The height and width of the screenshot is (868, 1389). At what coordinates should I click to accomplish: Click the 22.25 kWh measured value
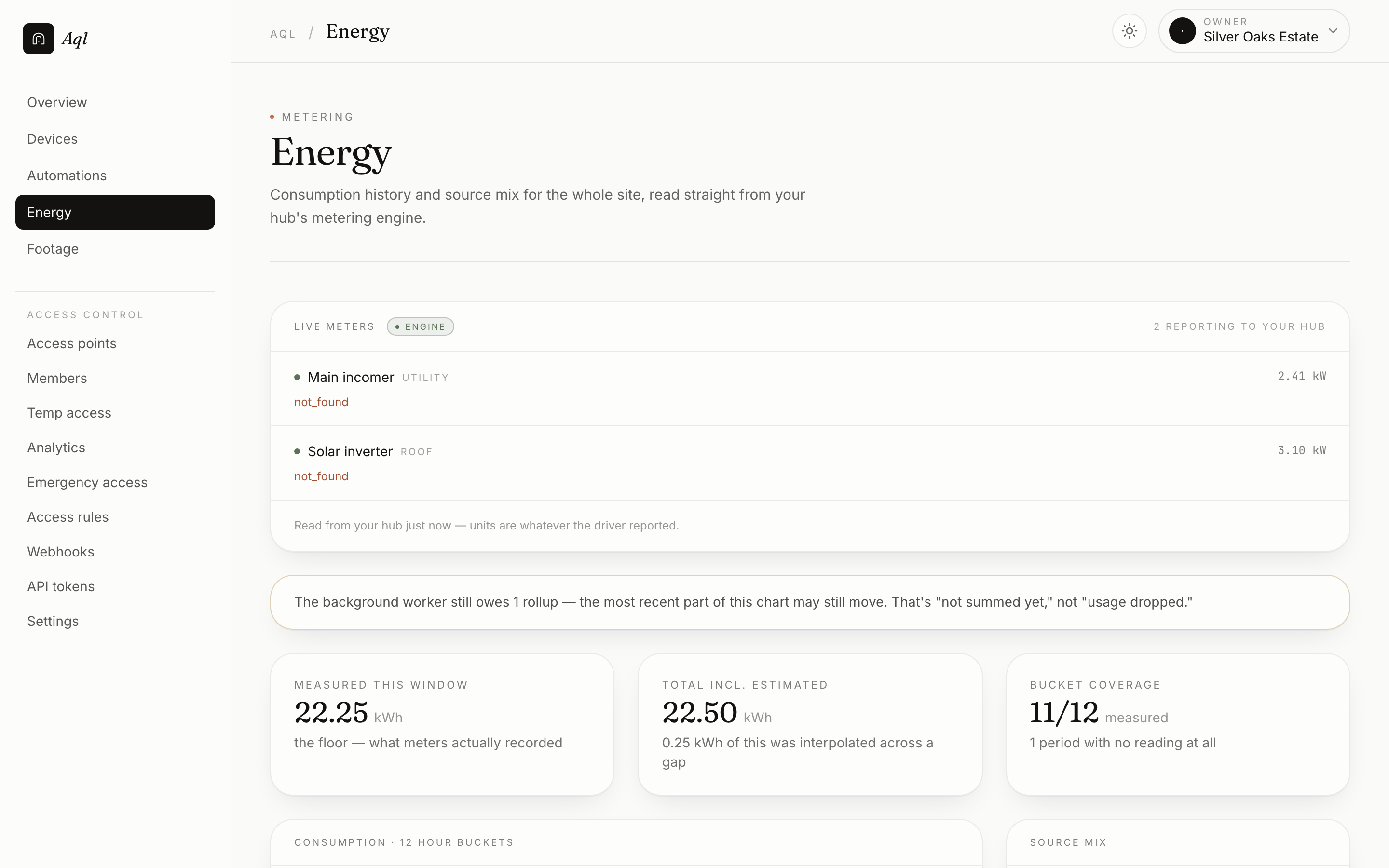pos(348,713)
